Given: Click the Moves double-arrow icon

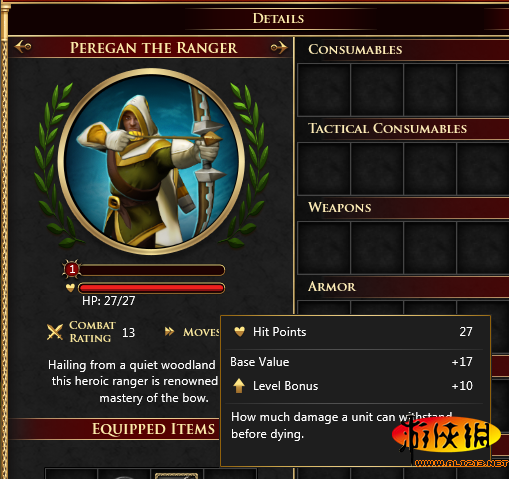Looking at the screenshot, I should coord(169,331).
